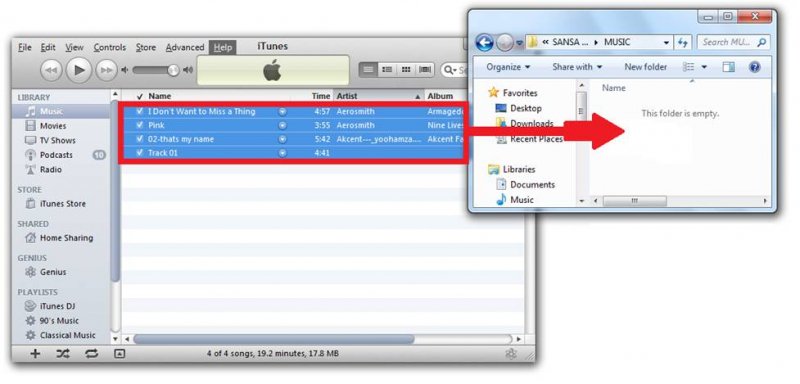Uncheck the Track 01 checkbox
This screenshot has width=800, height=384.
point(140,152)
